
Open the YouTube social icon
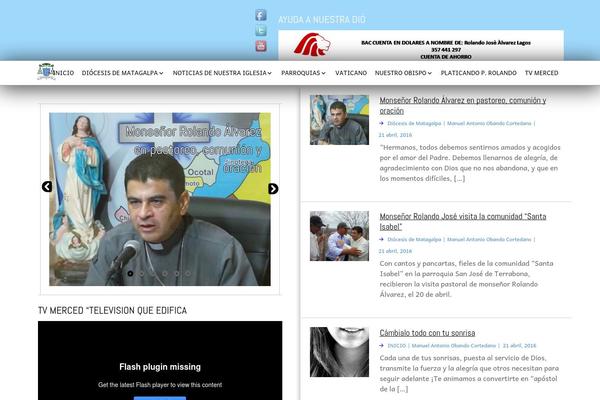click(x=261, y=46)
